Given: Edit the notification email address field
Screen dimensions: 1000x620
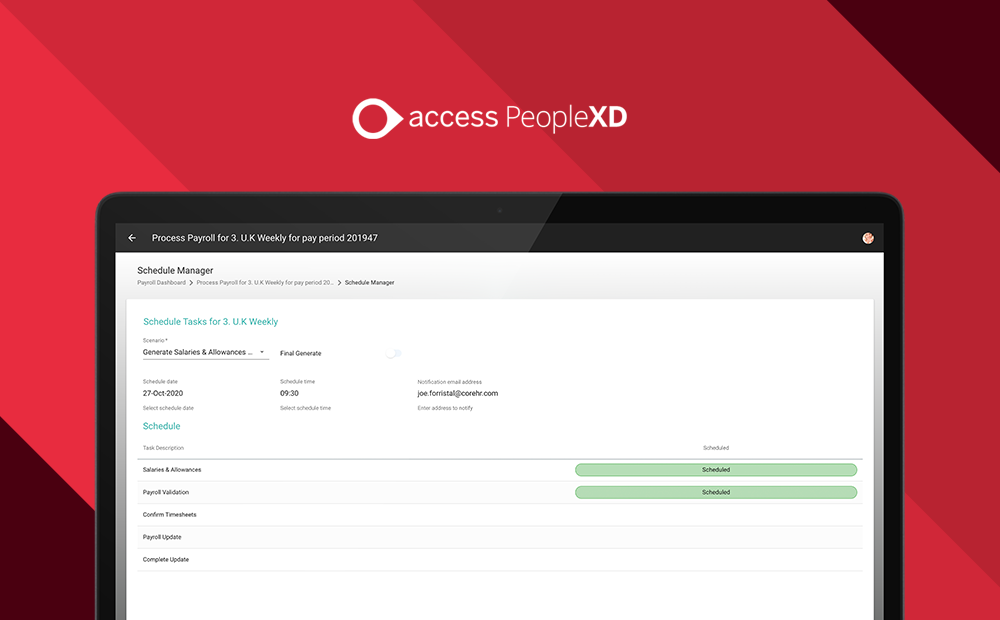Looking at the screenshot, I should [457, 394].
